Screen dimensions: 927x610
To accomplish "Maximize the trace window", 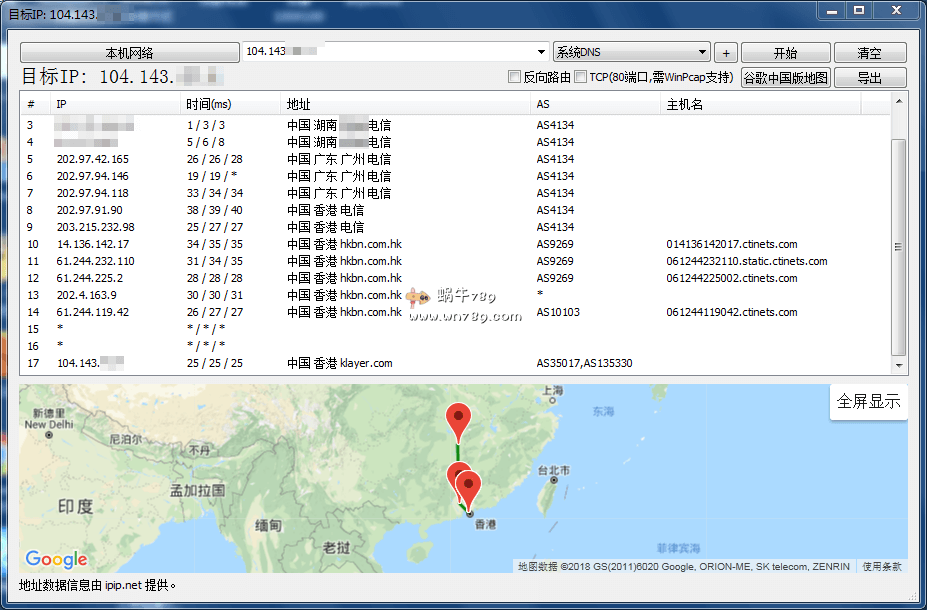I will (x=858, y=10).
